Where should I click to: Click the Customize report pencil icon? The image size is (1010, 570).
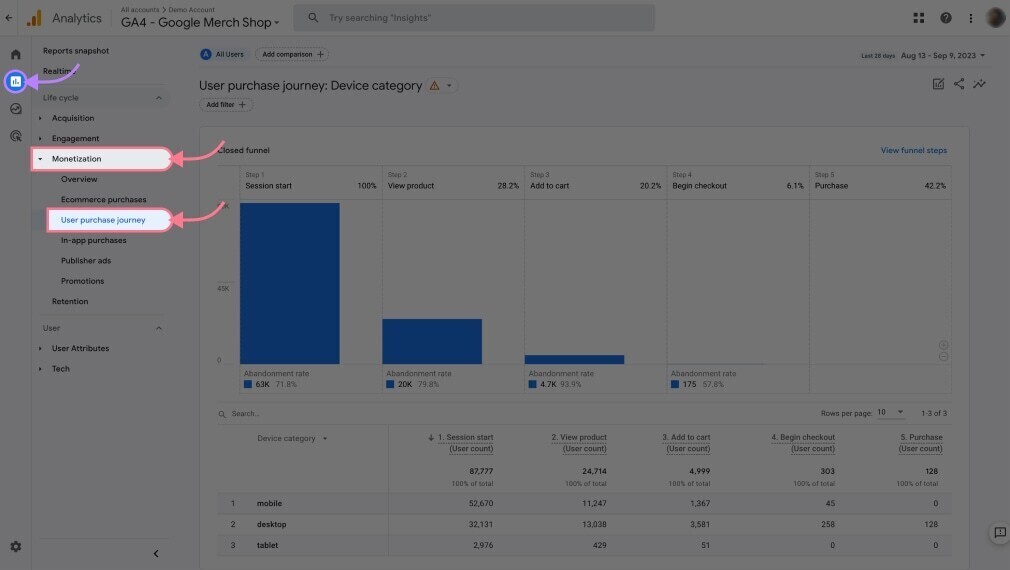point(938,84)
